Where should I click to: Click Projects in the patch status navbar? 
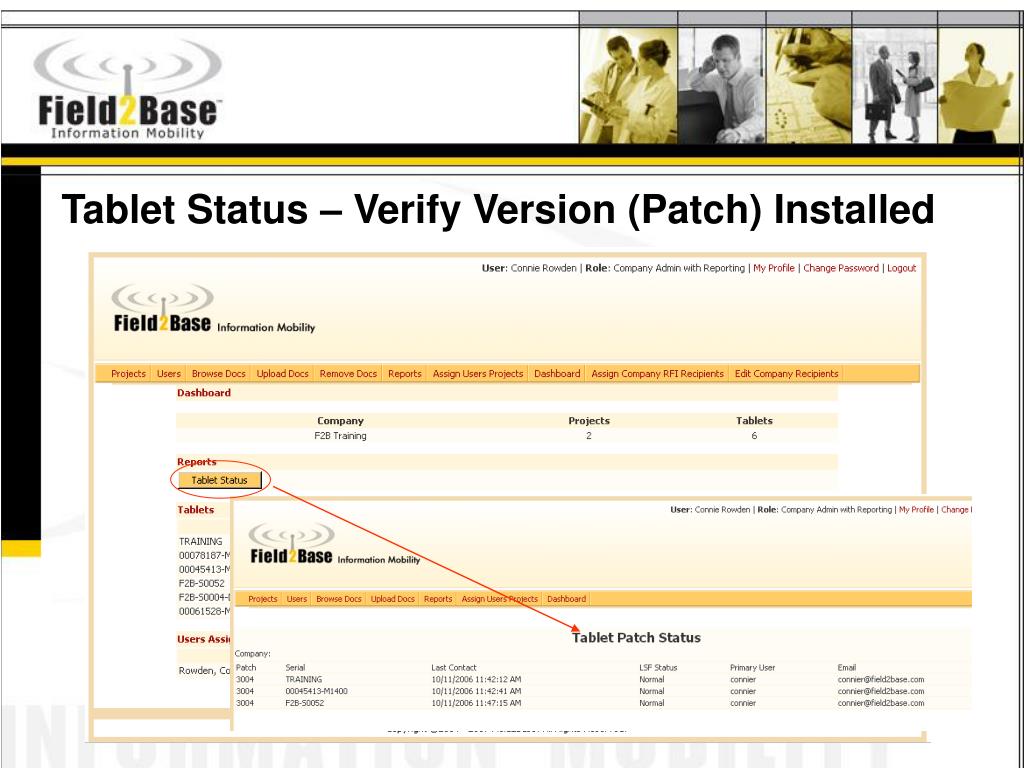(263, 599)
